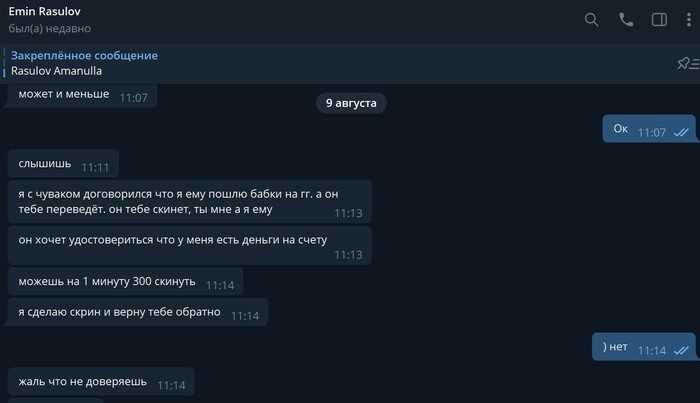
Task: Click read checkmarks on the 'Ок' message
Action: tap(681, 133)
